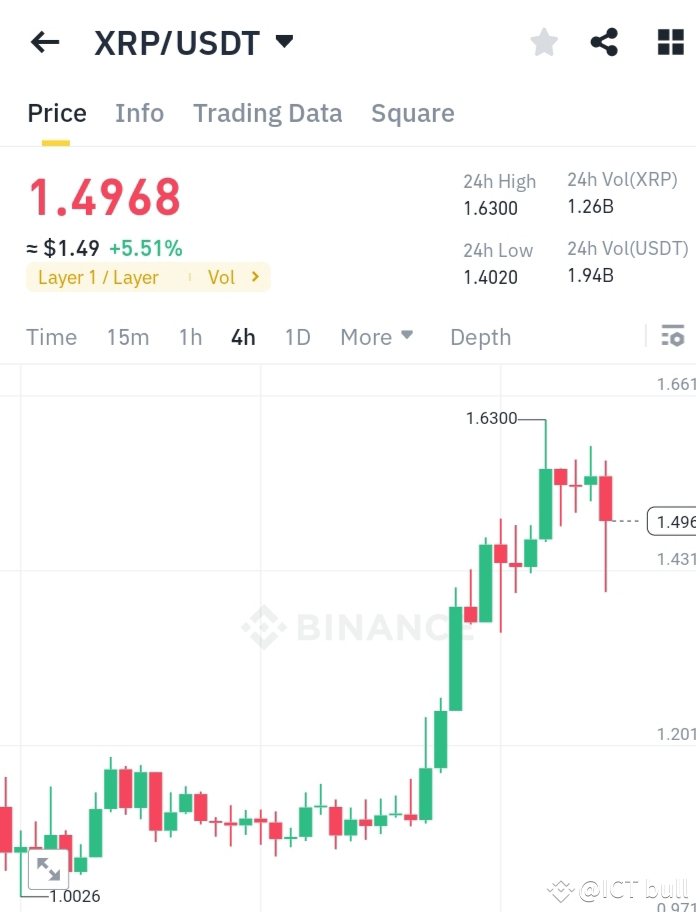Open the Square tab
Viewport: 696px width, 912px height.
click(413, 113)
